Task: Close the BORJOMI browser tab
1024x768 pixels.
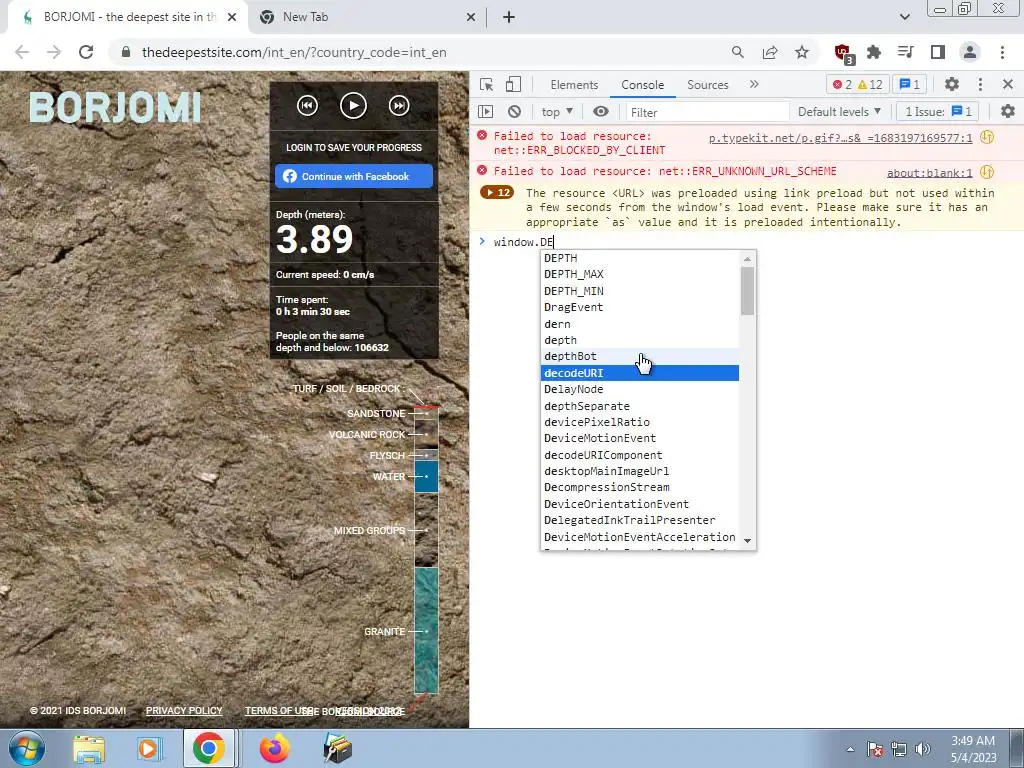Action: (x=232, y=17)
